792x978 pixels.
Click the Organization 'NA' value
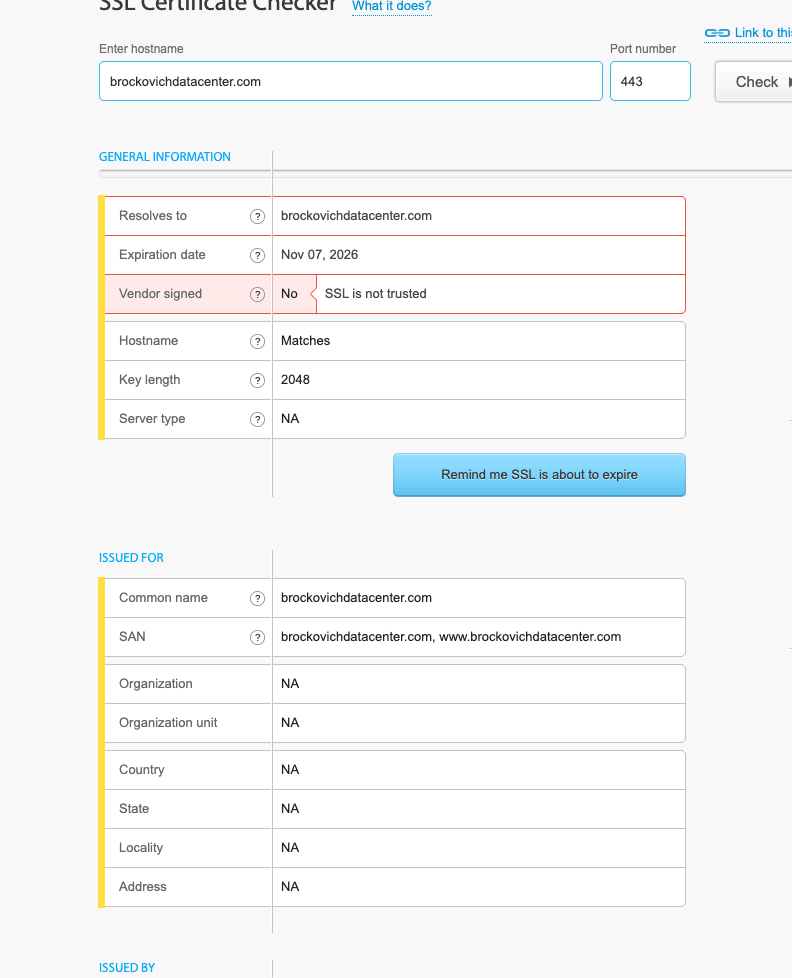point(290,684)
